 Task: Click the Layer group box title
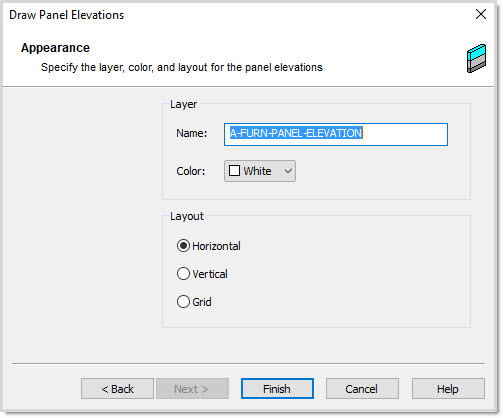click(184, 104)
